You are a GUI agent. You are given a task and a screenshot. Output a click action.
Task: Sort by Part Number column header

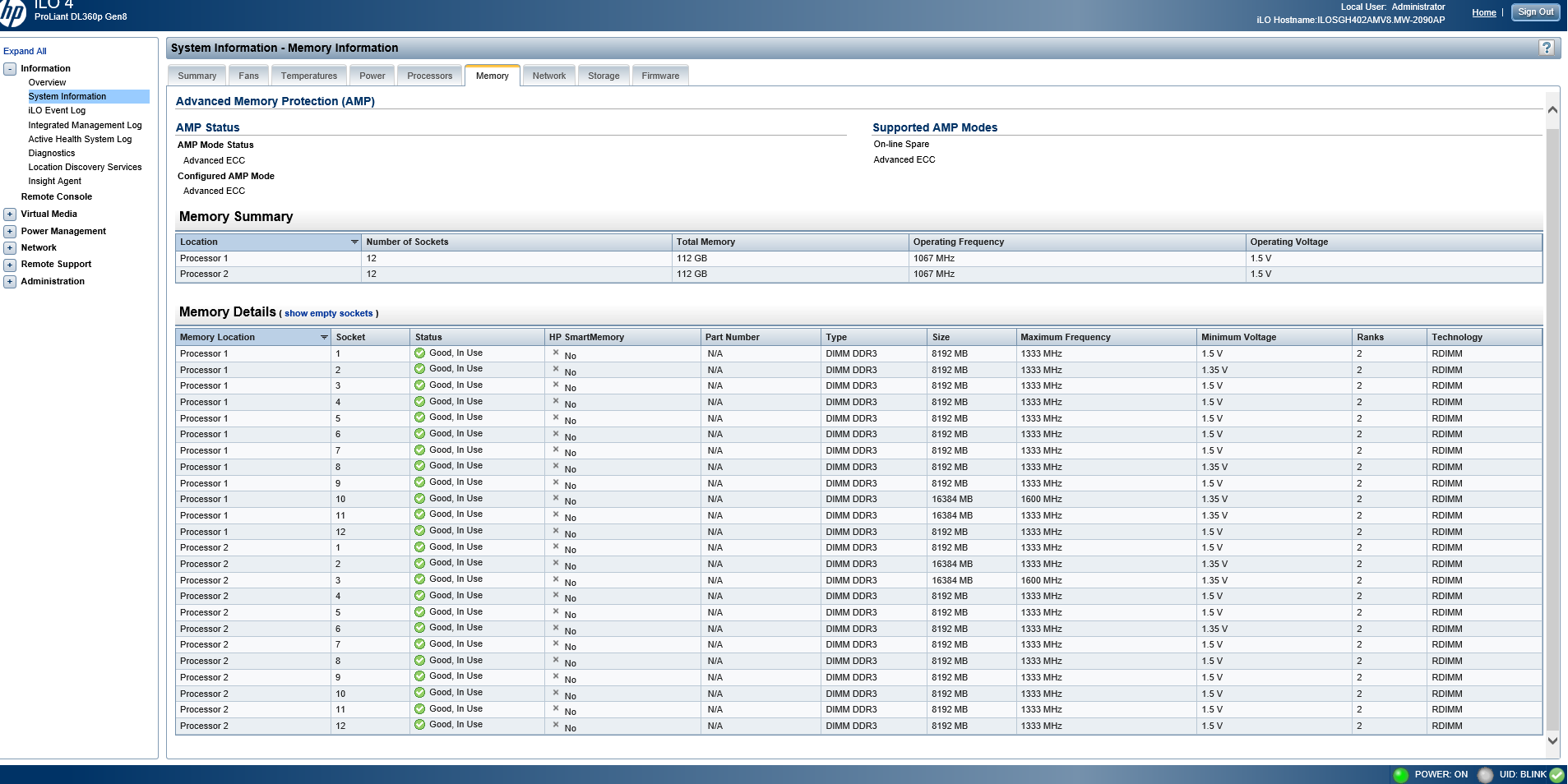[x=761, y=337]
